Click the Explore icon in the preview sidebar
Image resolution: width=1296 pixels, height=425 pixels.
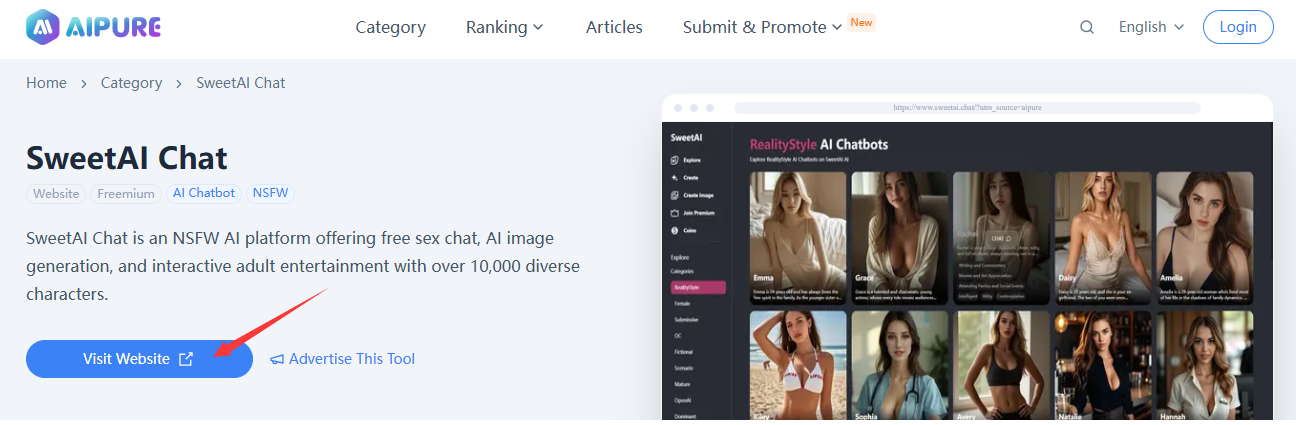point(675,159)
